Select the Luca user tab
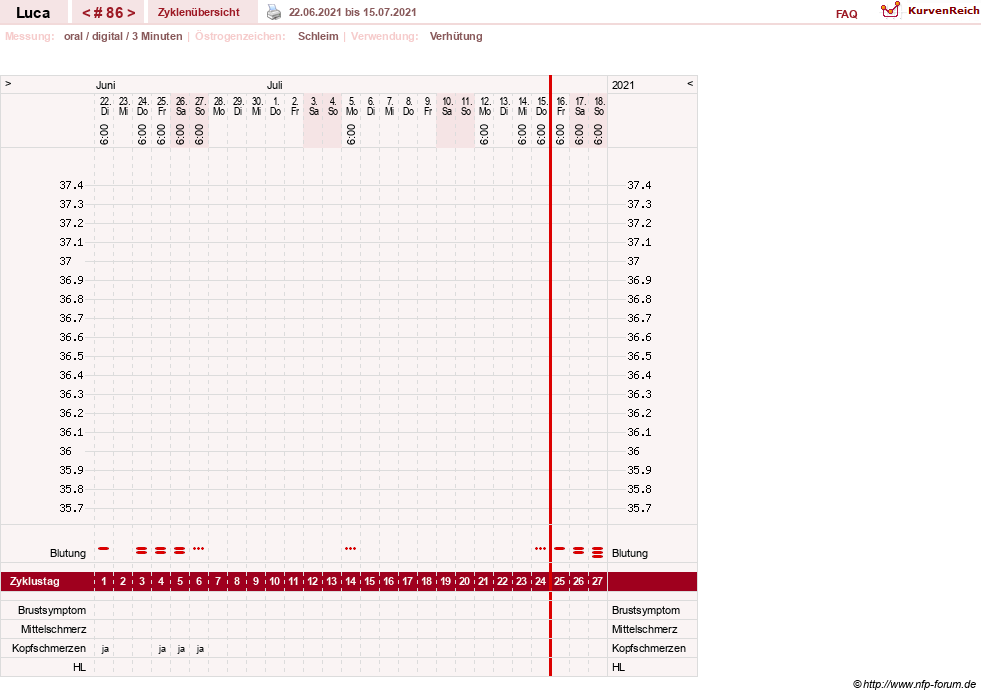This screenshot has height=696, width=981. pyautogui.click(x=33, y=13)
